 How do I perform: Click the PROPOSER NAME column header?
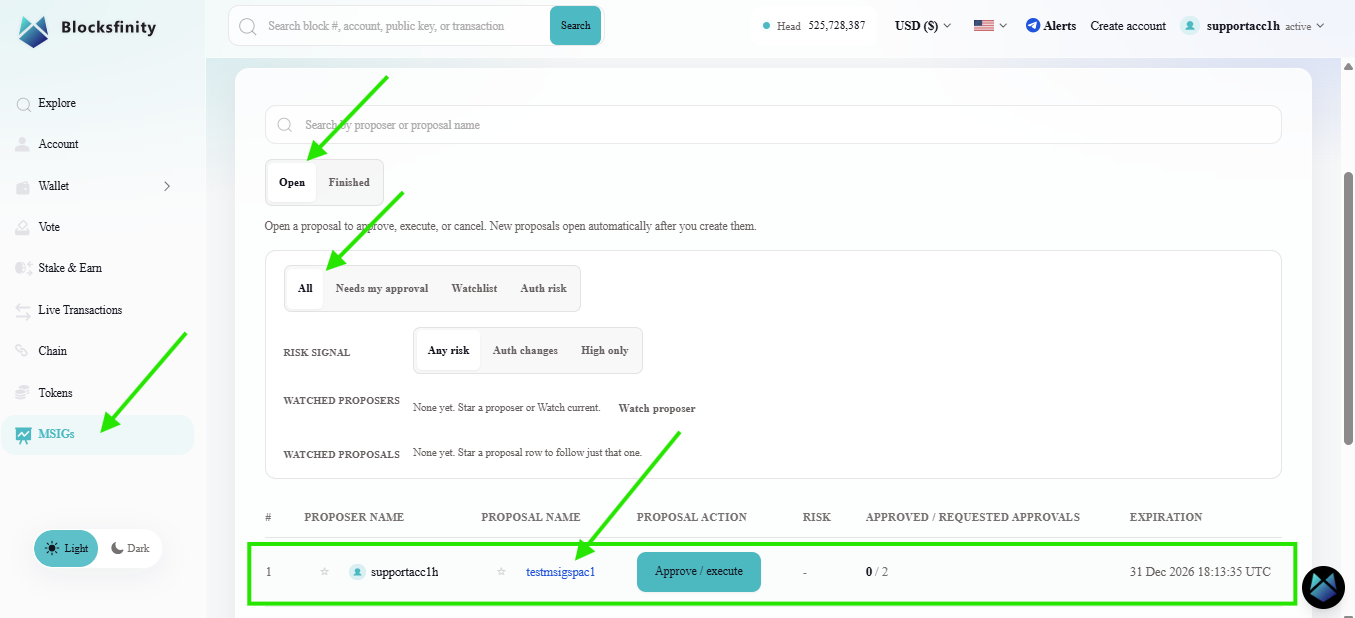pyautogui.click(x=354, y=517)
